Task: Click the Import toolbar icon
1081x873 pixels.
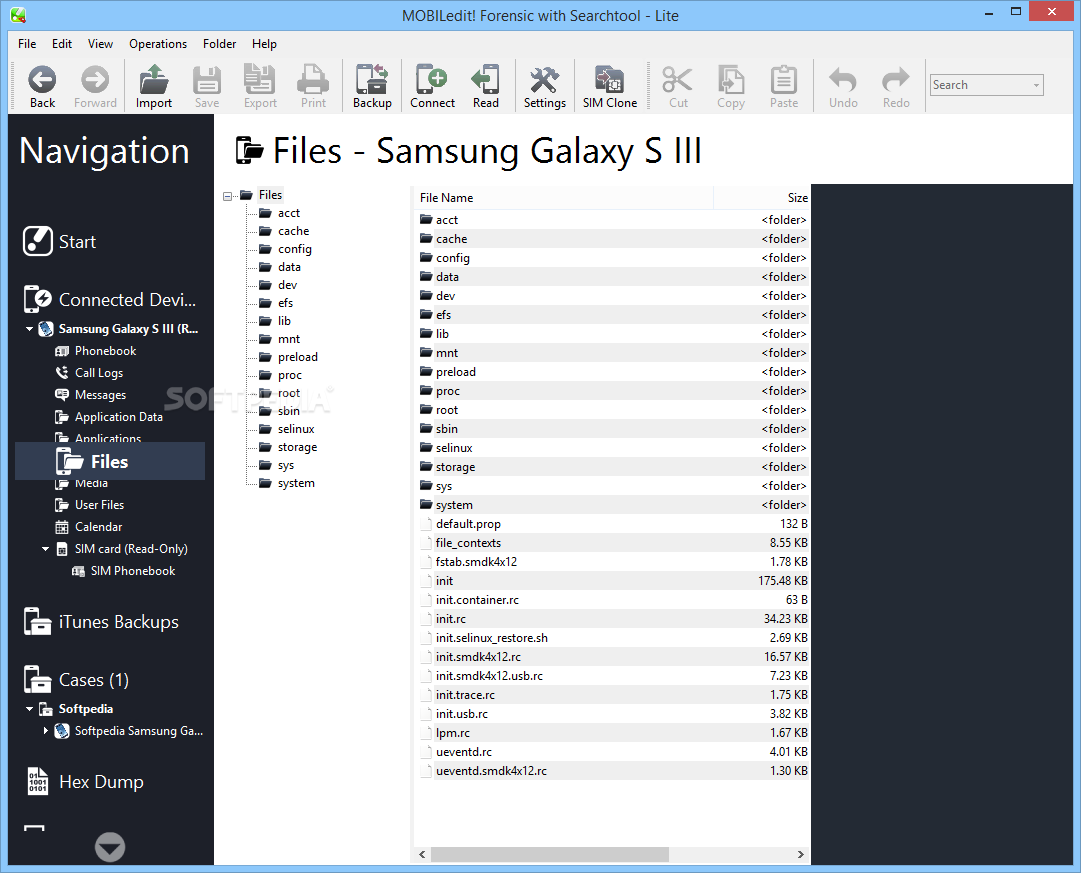Action: (x=153, y=86)
